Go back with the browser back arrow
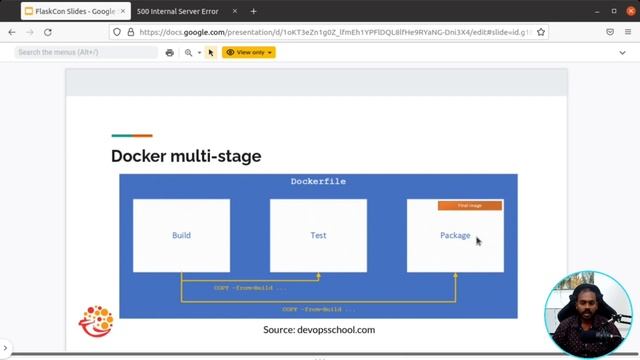 11,32
